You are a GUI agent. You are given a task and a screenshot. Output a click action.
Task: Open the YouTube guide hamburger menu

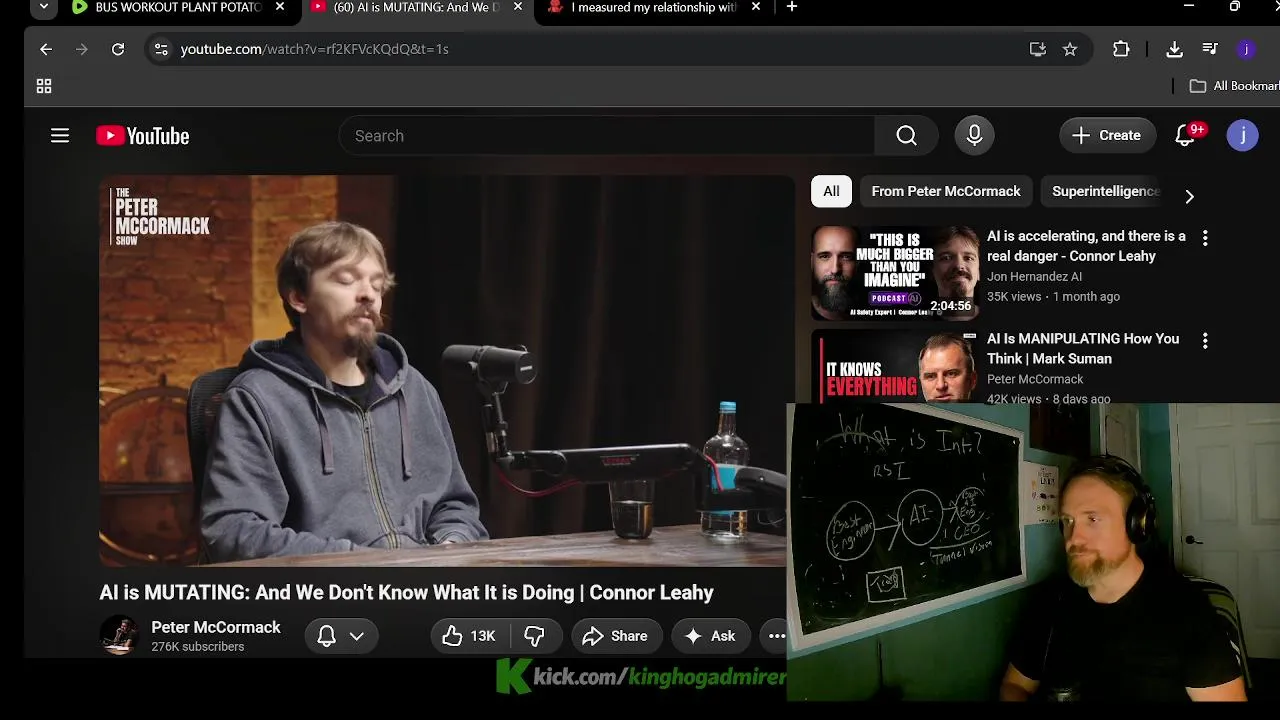(60, 136)
